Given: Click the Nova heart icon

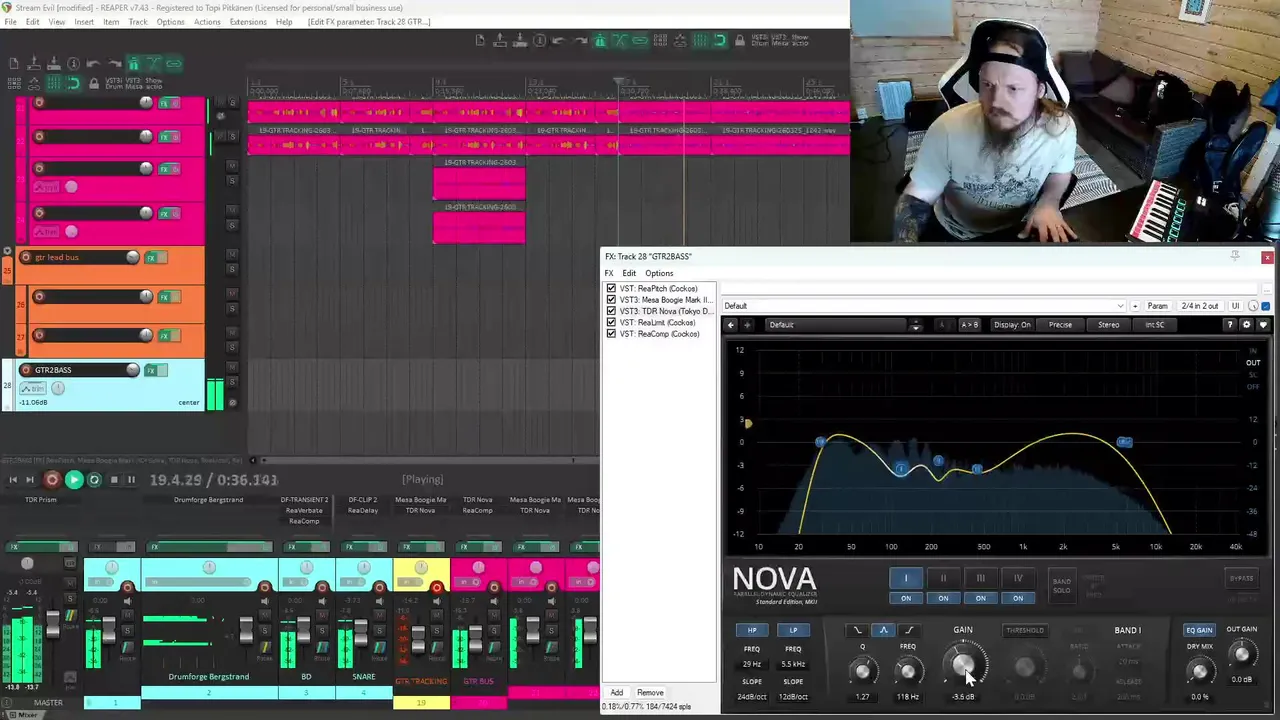Looking at the screenshot, I should tap(1262, 325).
